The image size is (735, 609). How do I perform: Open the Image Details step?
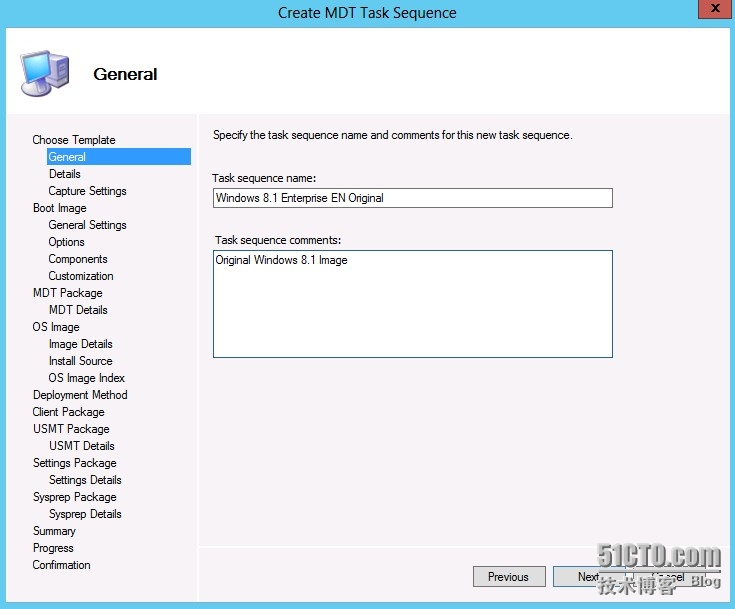[x=81, y=344]
